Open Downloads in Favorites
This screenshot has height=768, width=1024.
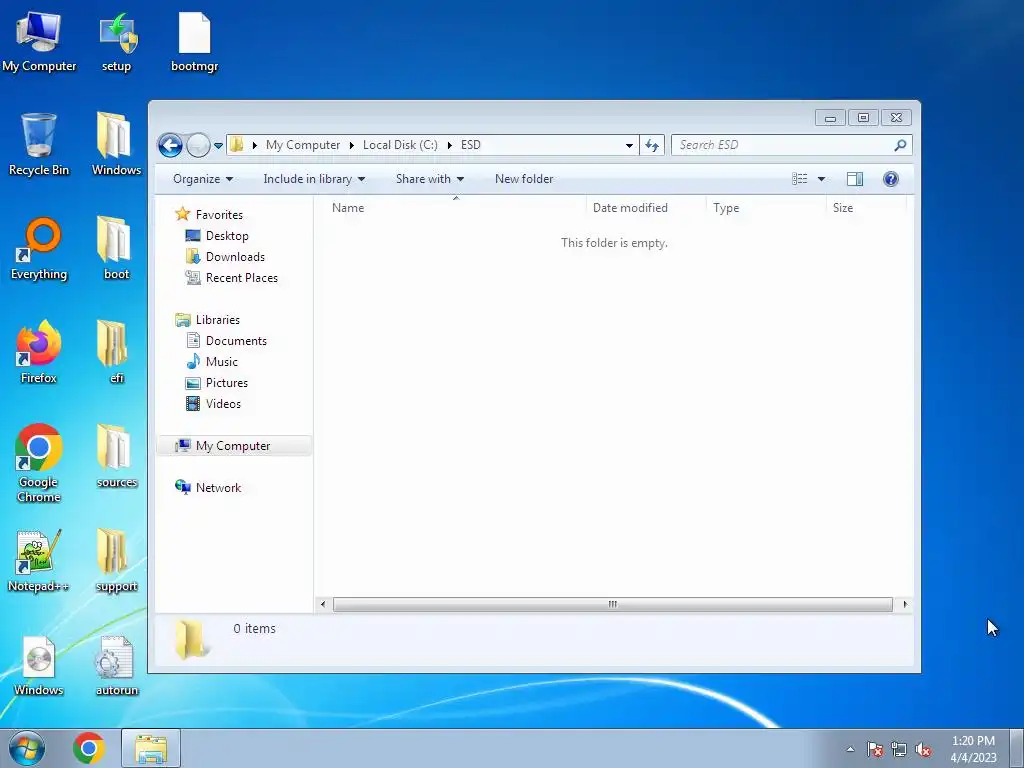tap(235, 257)
